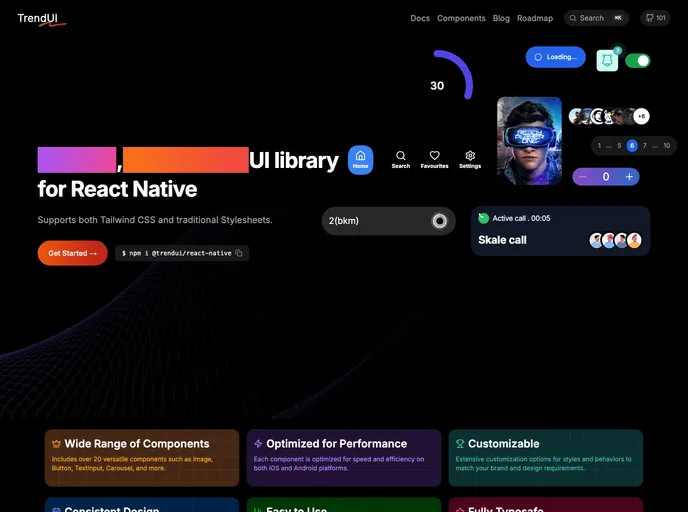
Task: Go to pagination page 1
Action: [599, 146]
